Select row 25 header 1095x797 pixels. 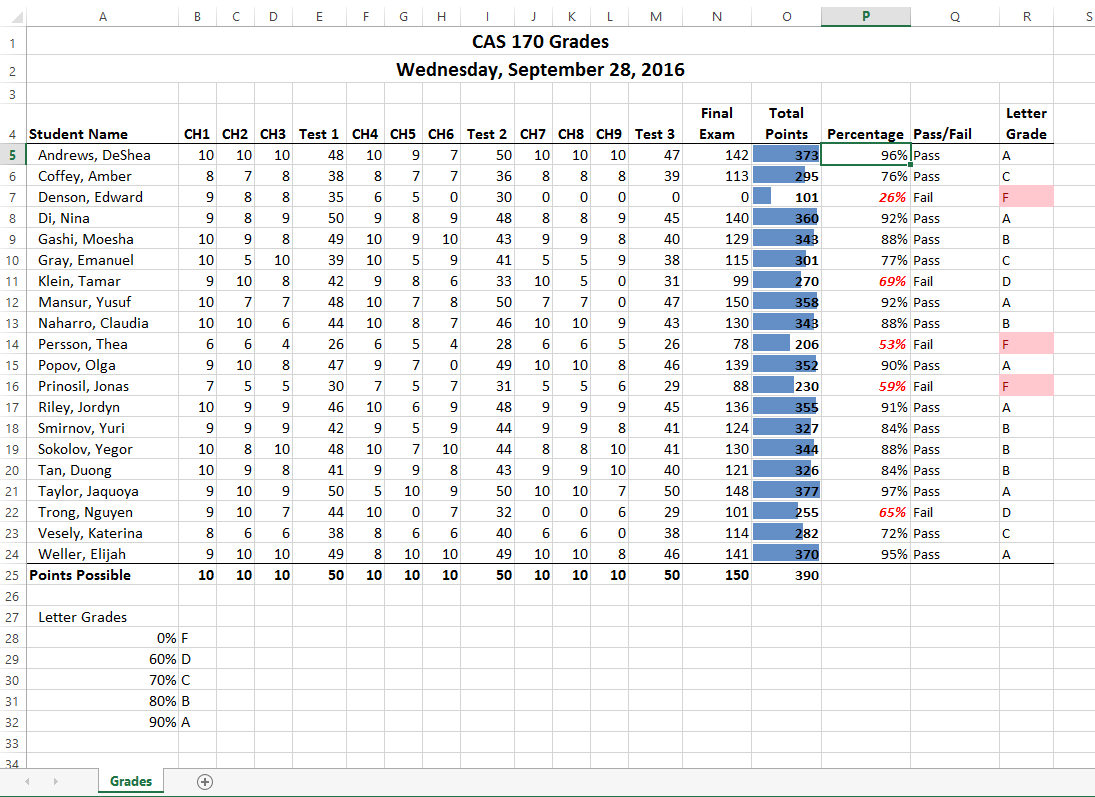coord(13,575)
